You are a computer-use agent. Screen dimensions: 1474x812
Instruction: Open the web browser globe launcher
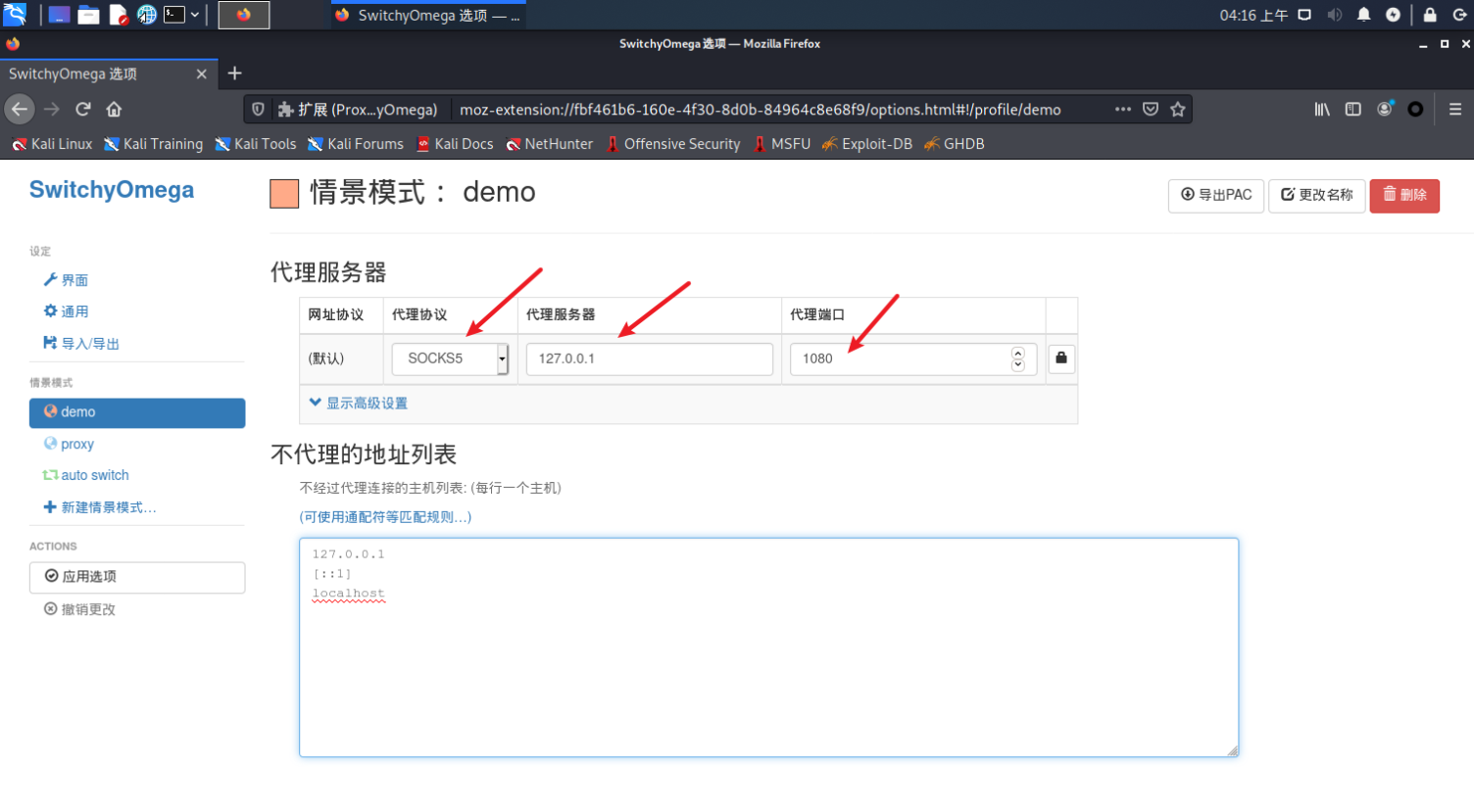click(146, 15)
